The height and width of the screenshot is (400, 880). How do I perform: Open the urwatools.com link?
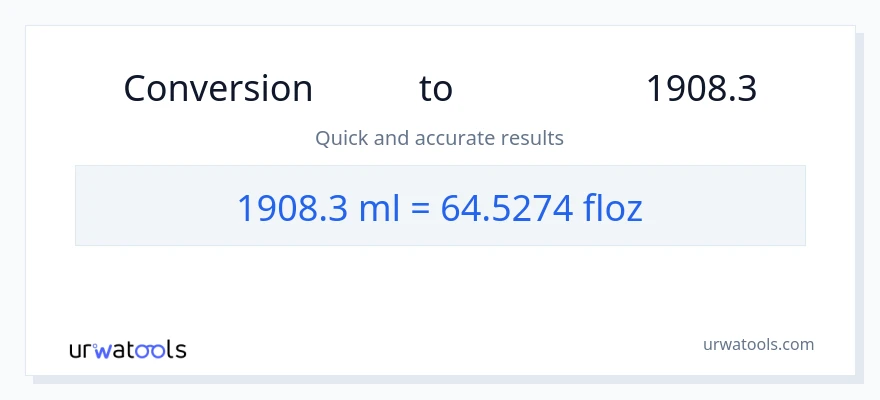pyautogui.click(x=758, y=344)
